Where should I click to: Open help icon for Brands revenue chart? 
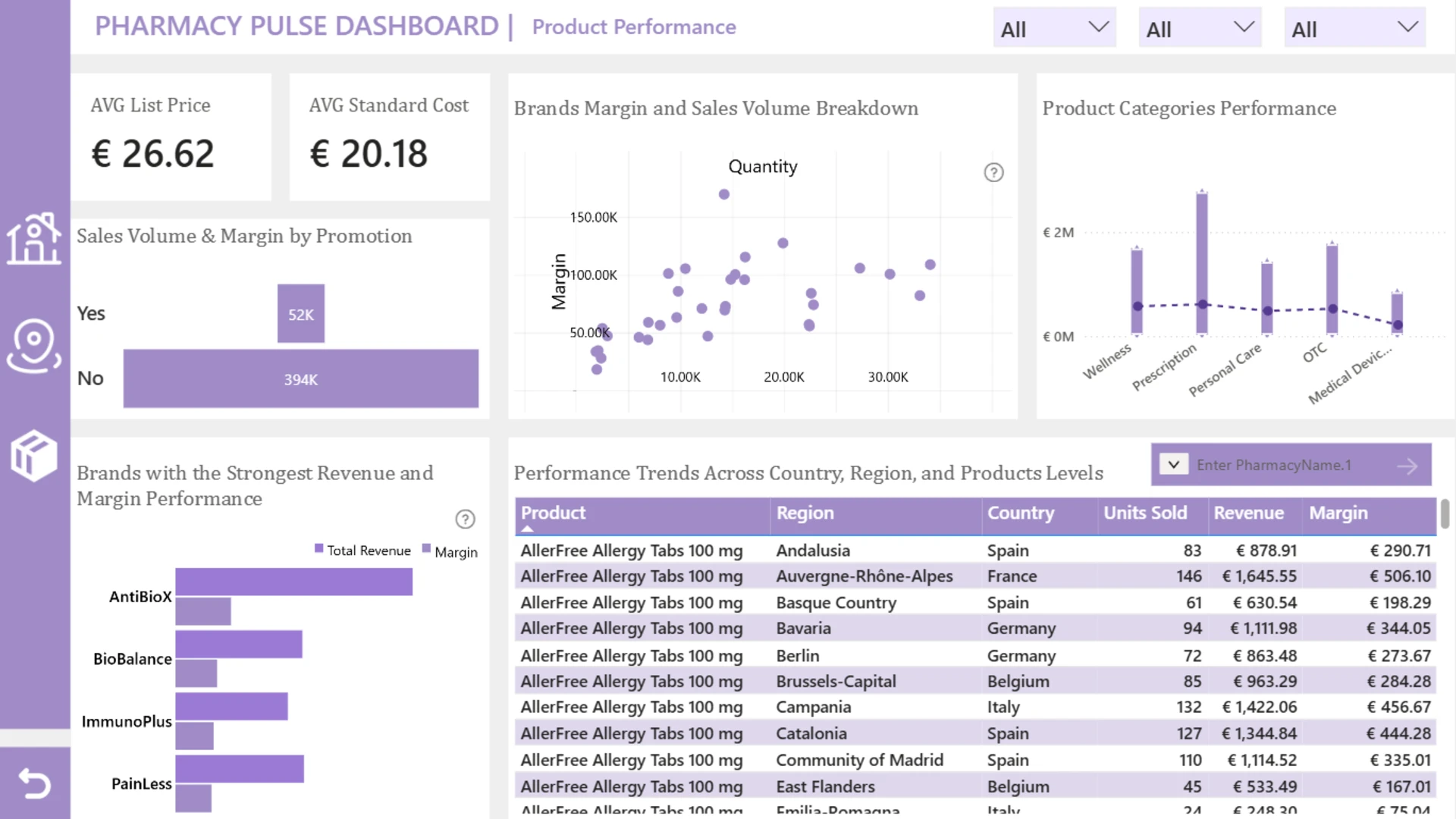click(x=465, y=519)
